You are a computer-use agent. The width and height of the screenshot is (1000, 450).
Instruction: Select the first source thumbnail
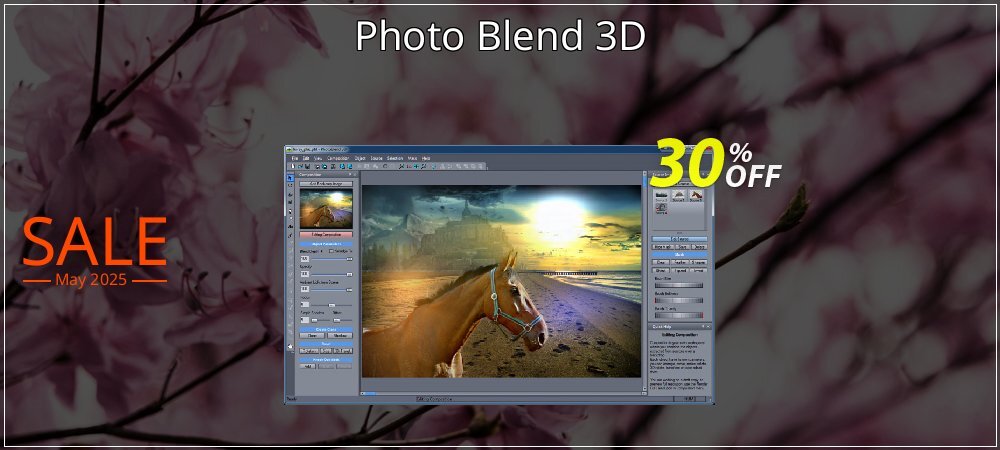tap(661, 194)
